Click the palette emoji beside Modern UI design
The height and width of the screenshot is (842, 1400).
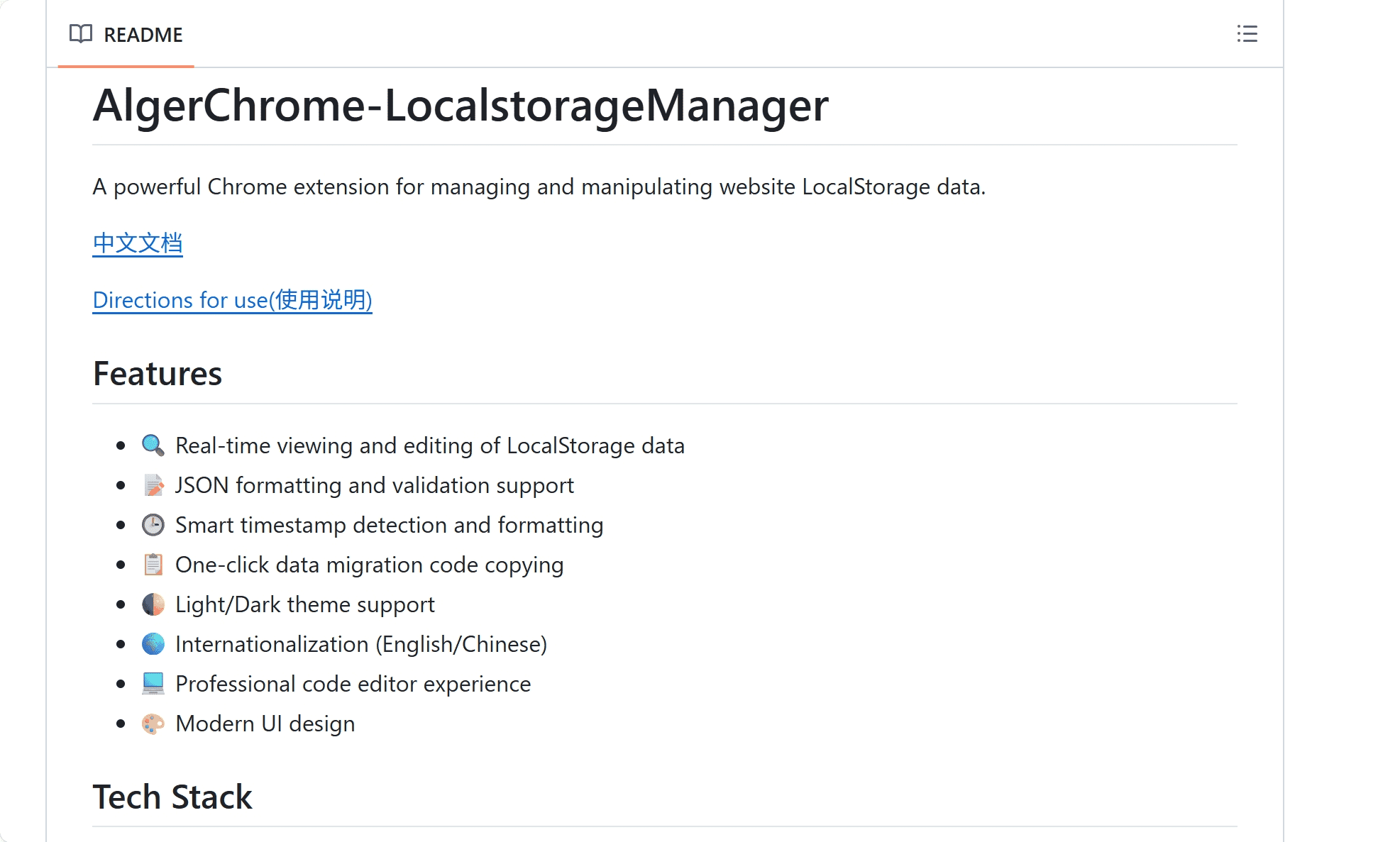[x=153, y=724]
